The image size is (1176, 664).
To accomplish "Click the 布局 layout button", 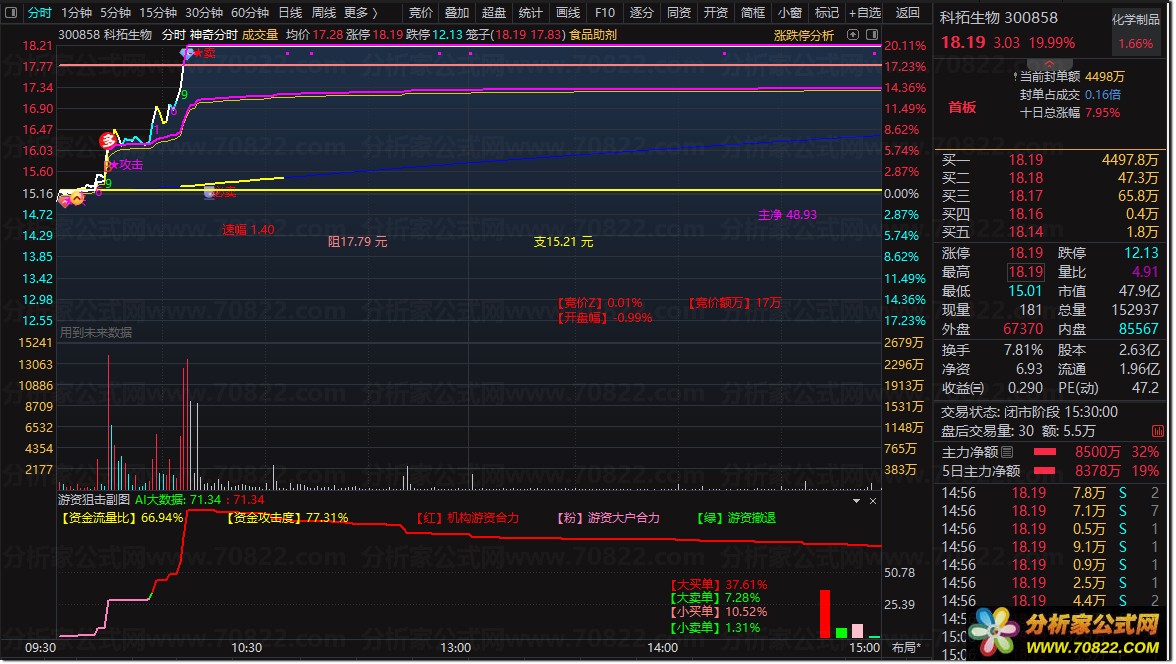I will (x=906, y=647).
